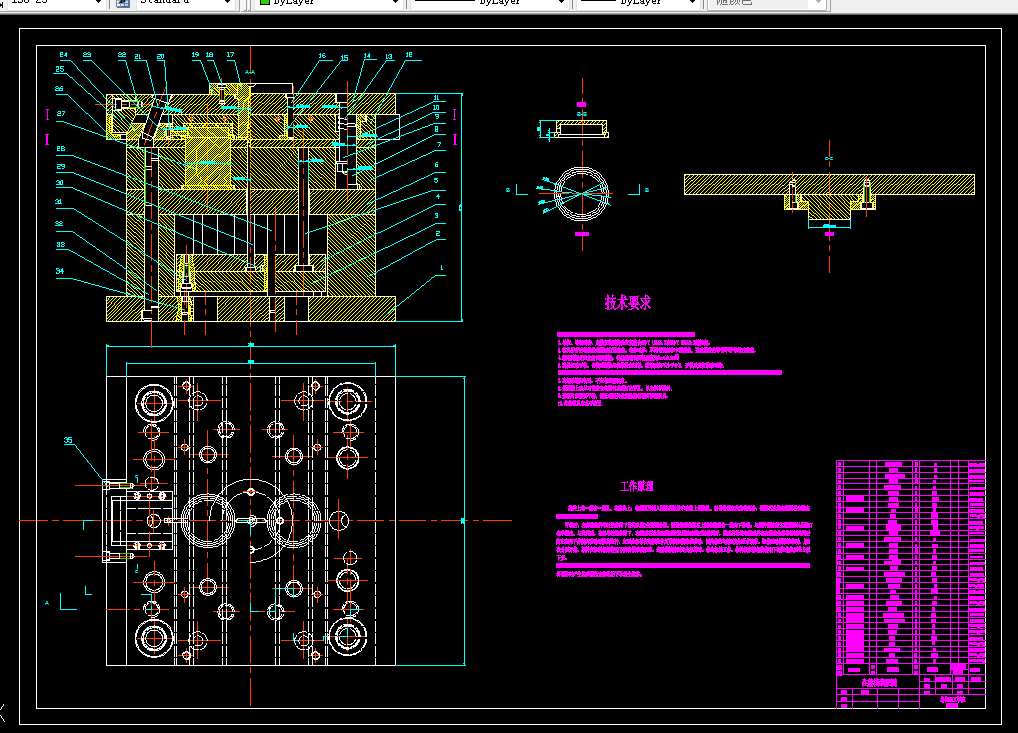The width and height of the screenshot is (1018, 733).
Task: Click part balloon number 35
Action: pos(68,440)
